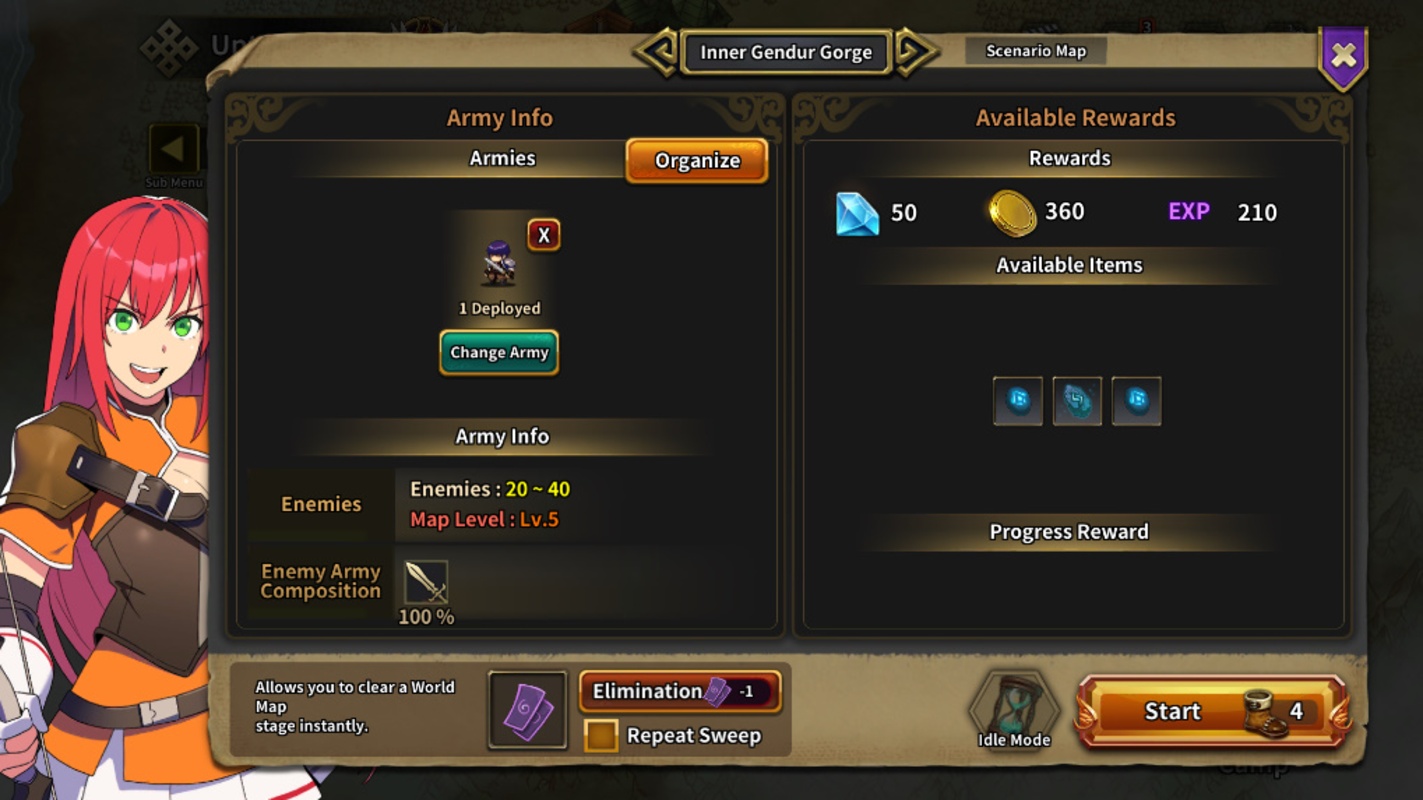Click the sword enemy composition icon
Viewport: 1423px width, 800px height.
[x=426, y=582]
